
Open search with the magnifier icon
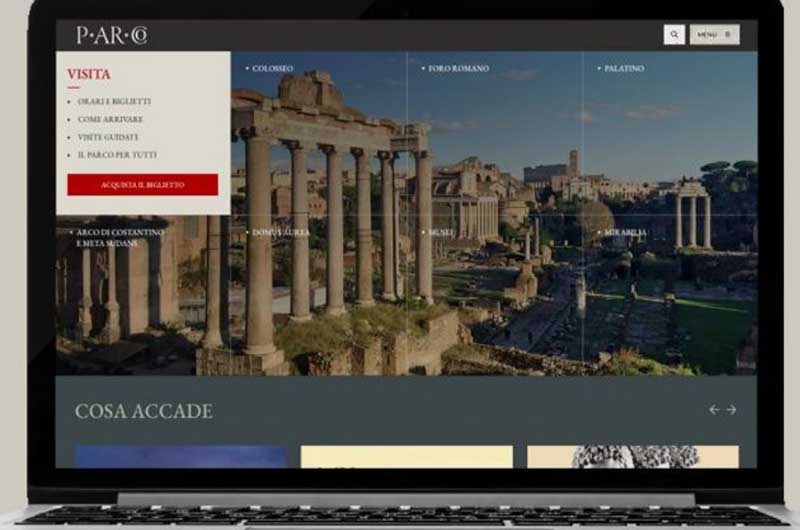(x=674, y=35)
